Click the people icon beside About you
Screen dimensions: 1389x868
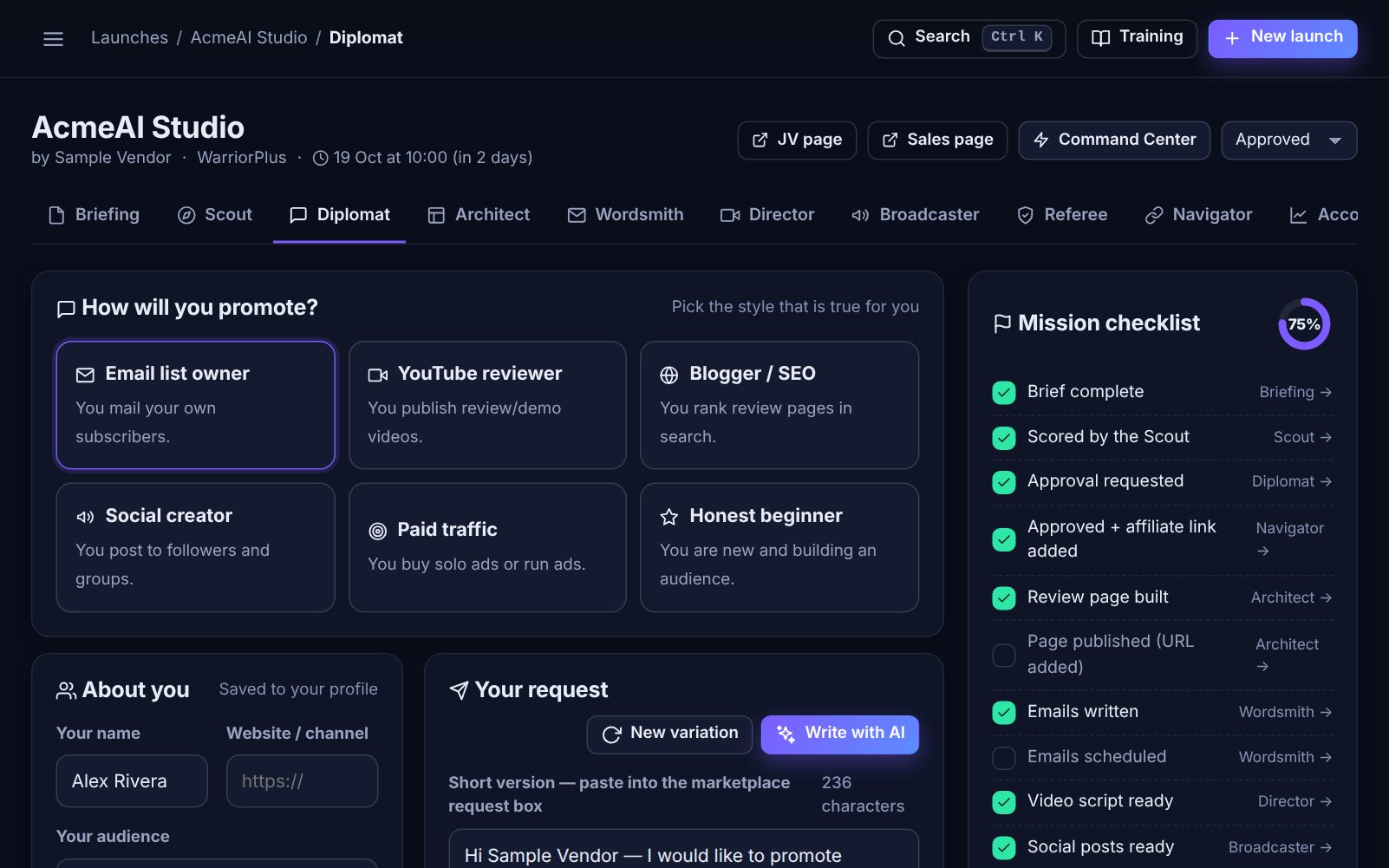tap(66, 690)
